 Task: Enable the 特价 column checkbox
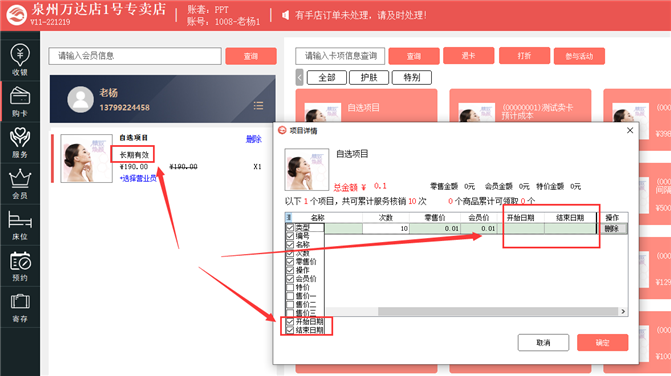290,287
